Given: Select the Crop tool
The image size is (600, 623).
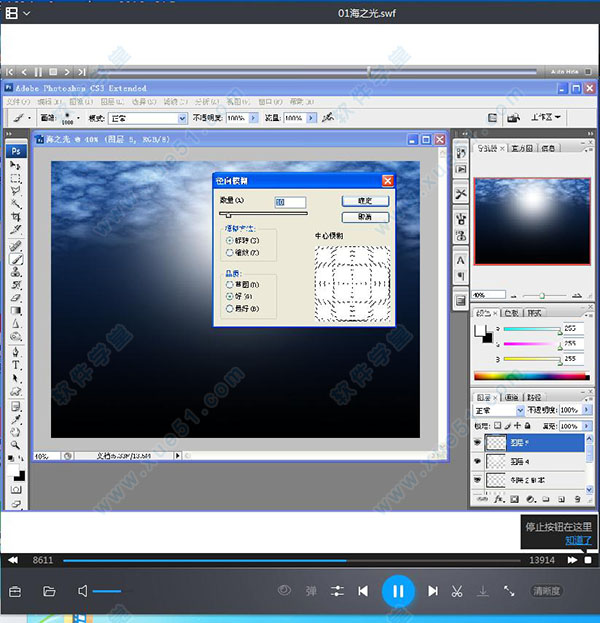Looking at the screenshot, I should click(x=16, y=217).
